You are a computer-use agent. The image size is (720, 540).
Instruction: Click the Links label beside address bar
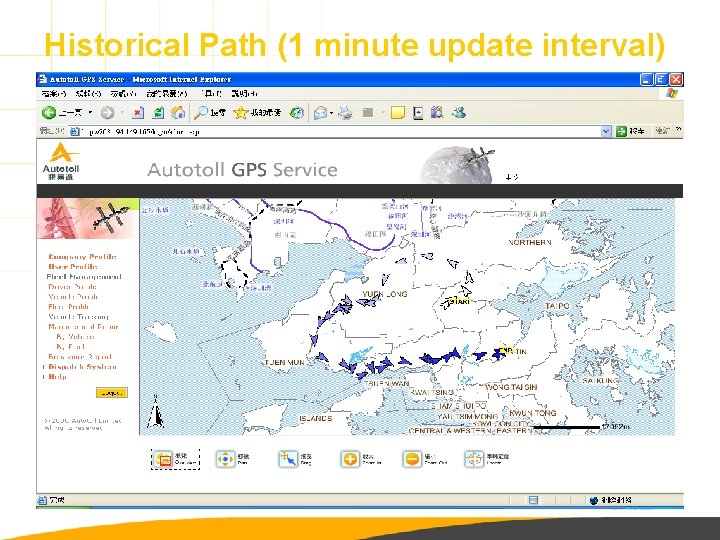pos(663,132)
